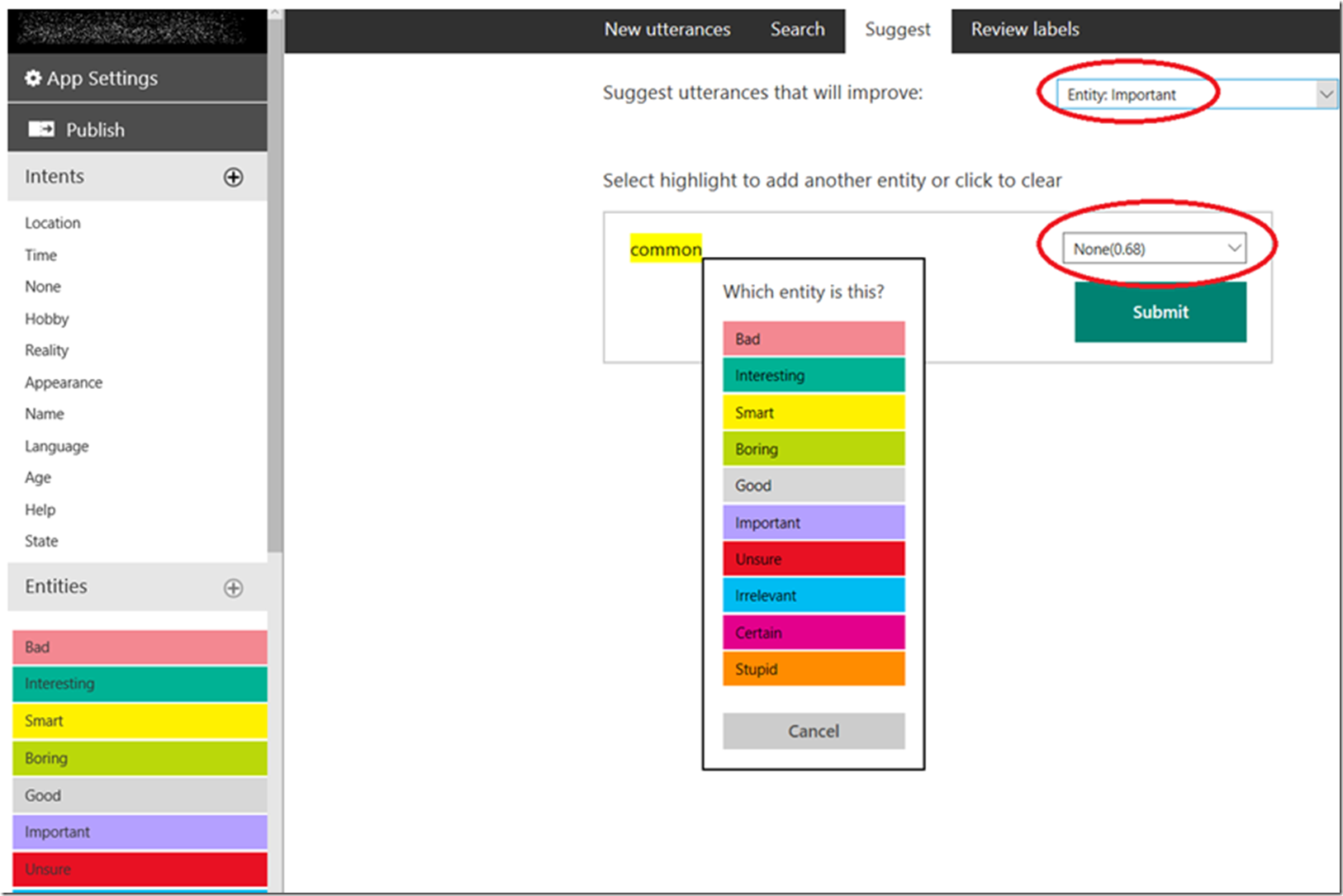Screen dimensions: 1343x896
Task: Select the Unsure entity in sidebar
Action: pos(140,869)
